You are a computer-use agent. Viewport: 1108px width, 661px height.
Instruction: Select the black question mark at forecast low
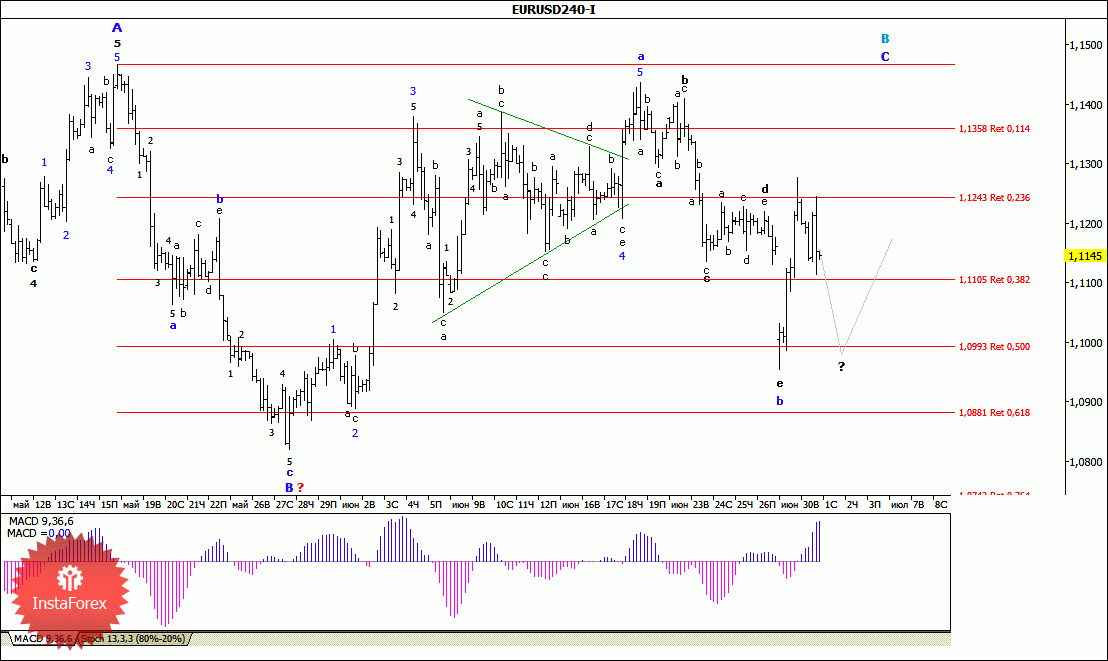tap(841, 367)
